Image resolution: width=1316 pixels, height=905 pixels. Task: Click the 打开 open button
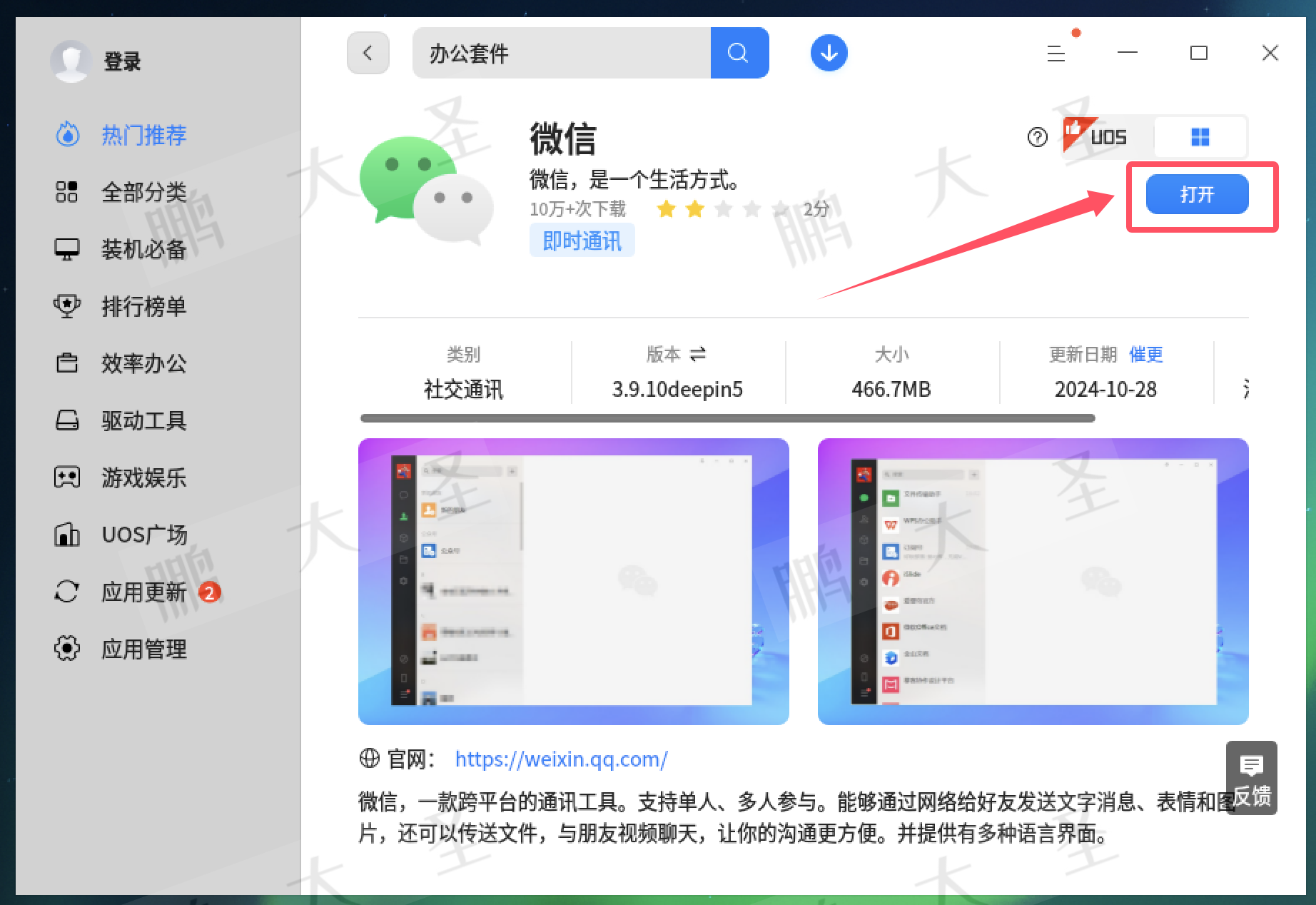[1197, 194]
